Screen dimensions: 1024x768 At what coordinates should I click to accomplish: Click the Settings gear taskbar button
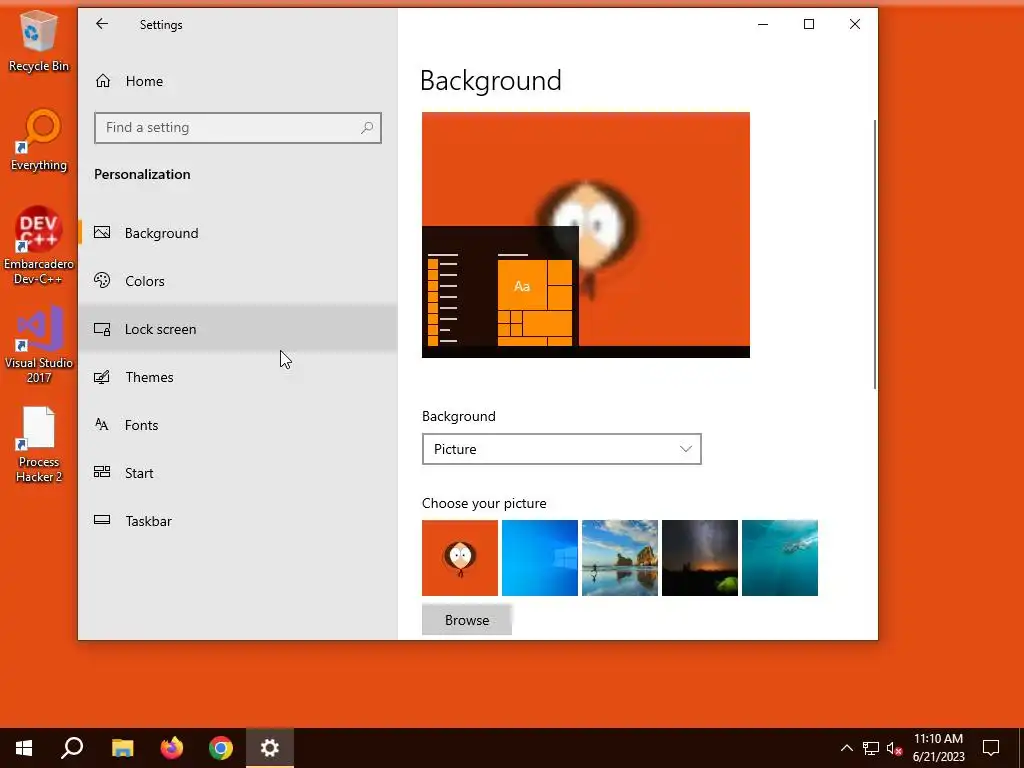click(270, 748)
